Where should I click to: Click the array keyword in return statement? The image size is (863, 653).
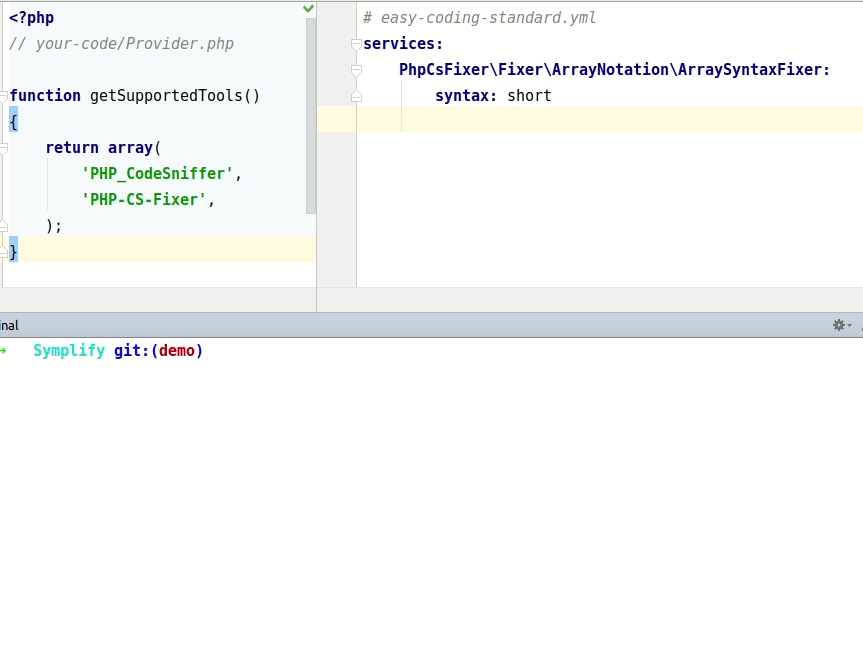(x=130, y=148)
